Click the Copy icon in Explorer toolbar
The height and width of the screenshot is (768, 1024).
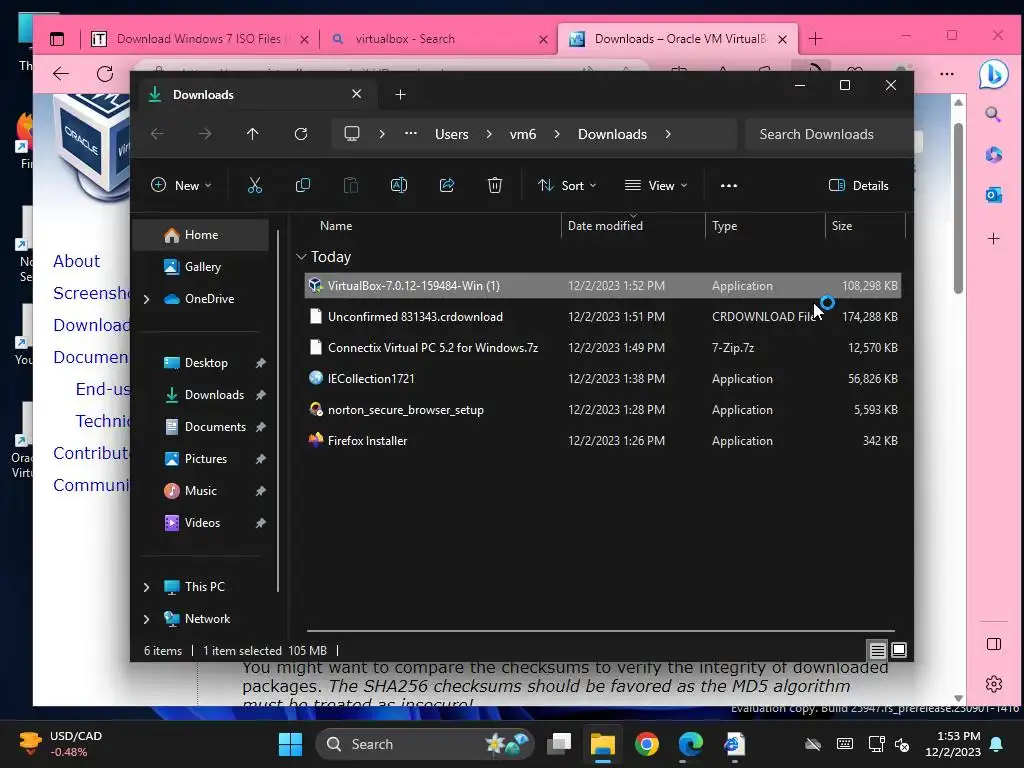(302, 185)
